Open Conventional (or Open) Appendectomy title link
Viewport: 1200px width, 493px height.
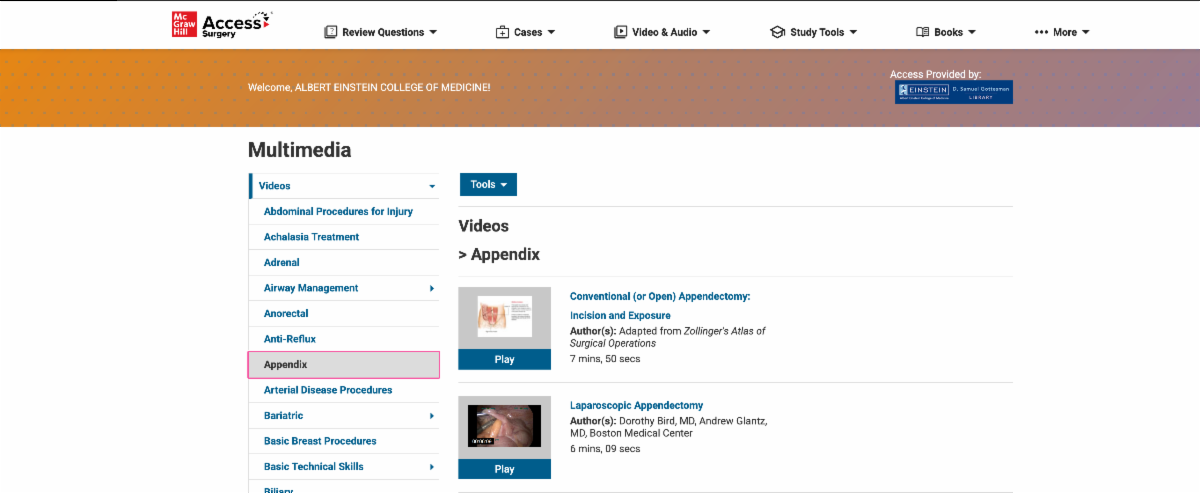[x=659, y=296]
